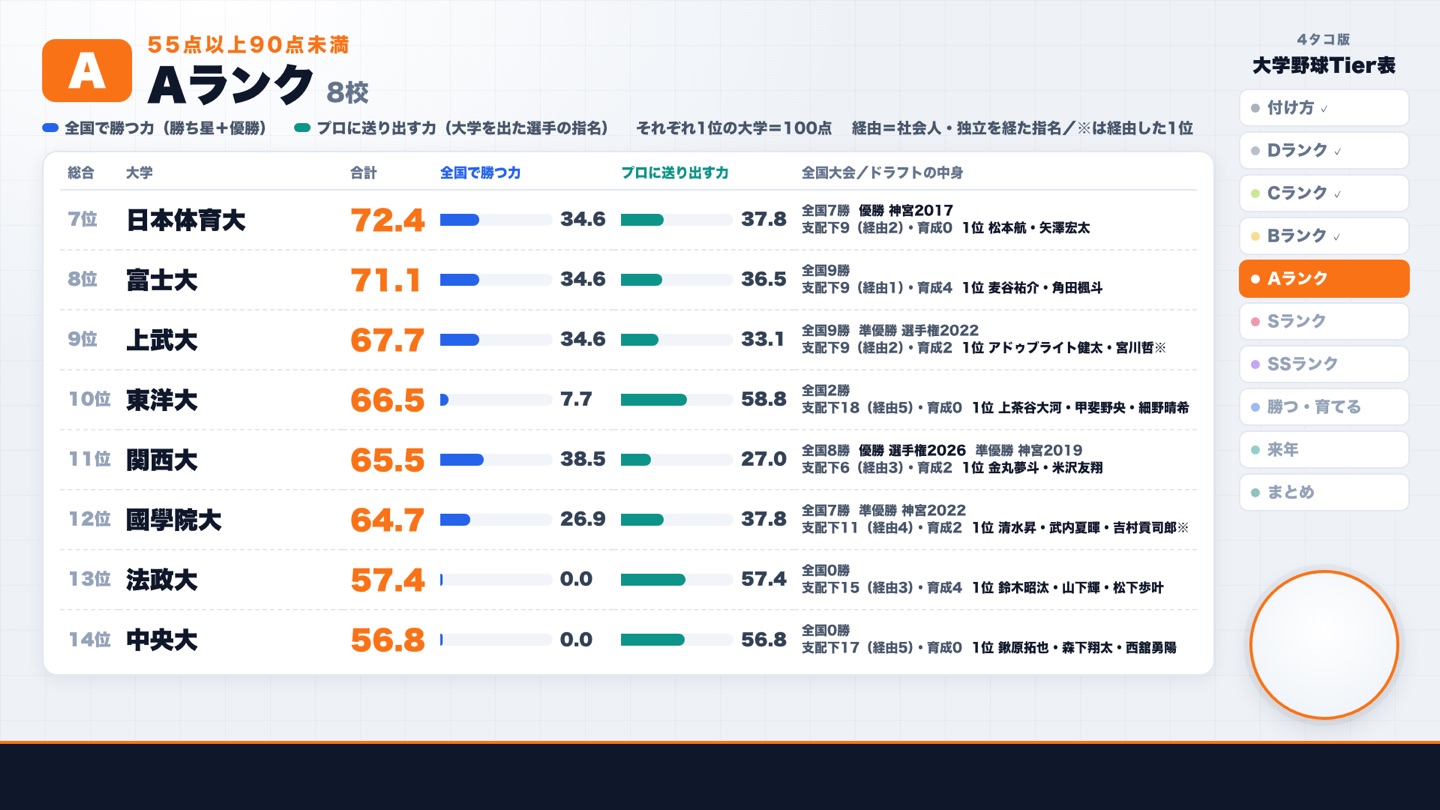Click the green プロに送り出す力 column header
This screenshot has height=810, width=1440.
(674, 173)
